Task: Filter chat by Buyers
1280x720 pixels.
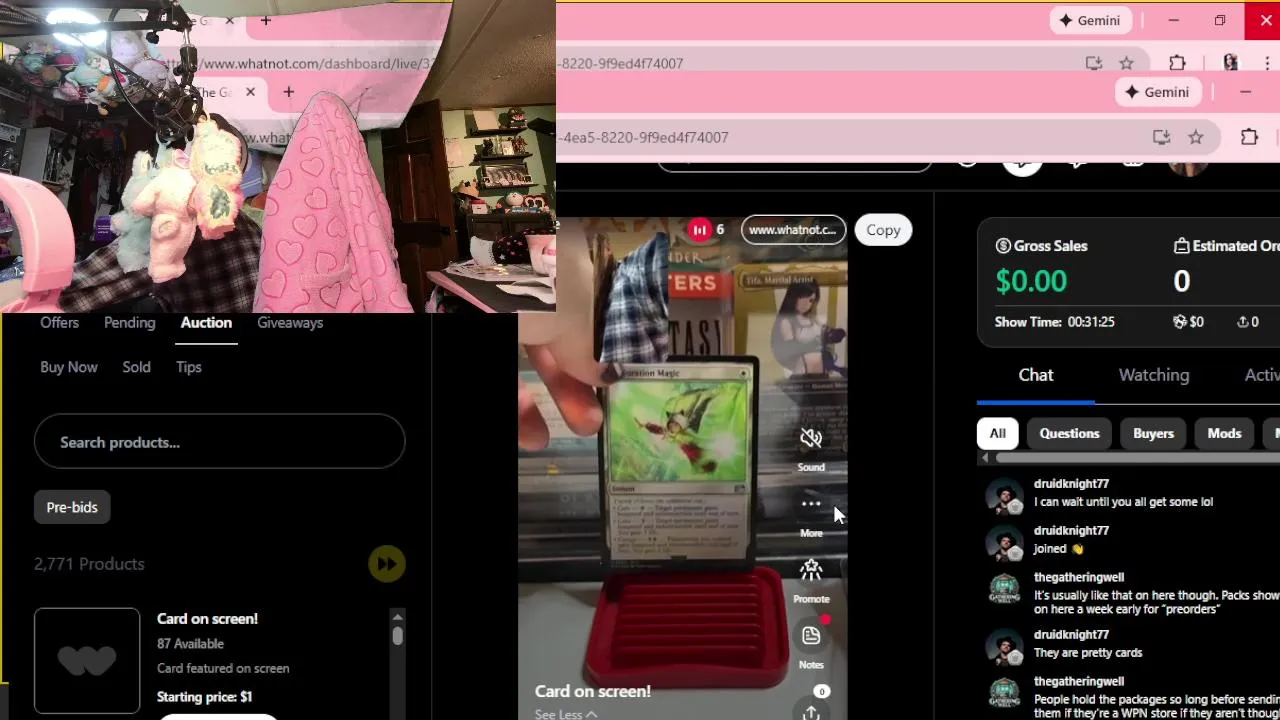Action: click(1153, 433)
